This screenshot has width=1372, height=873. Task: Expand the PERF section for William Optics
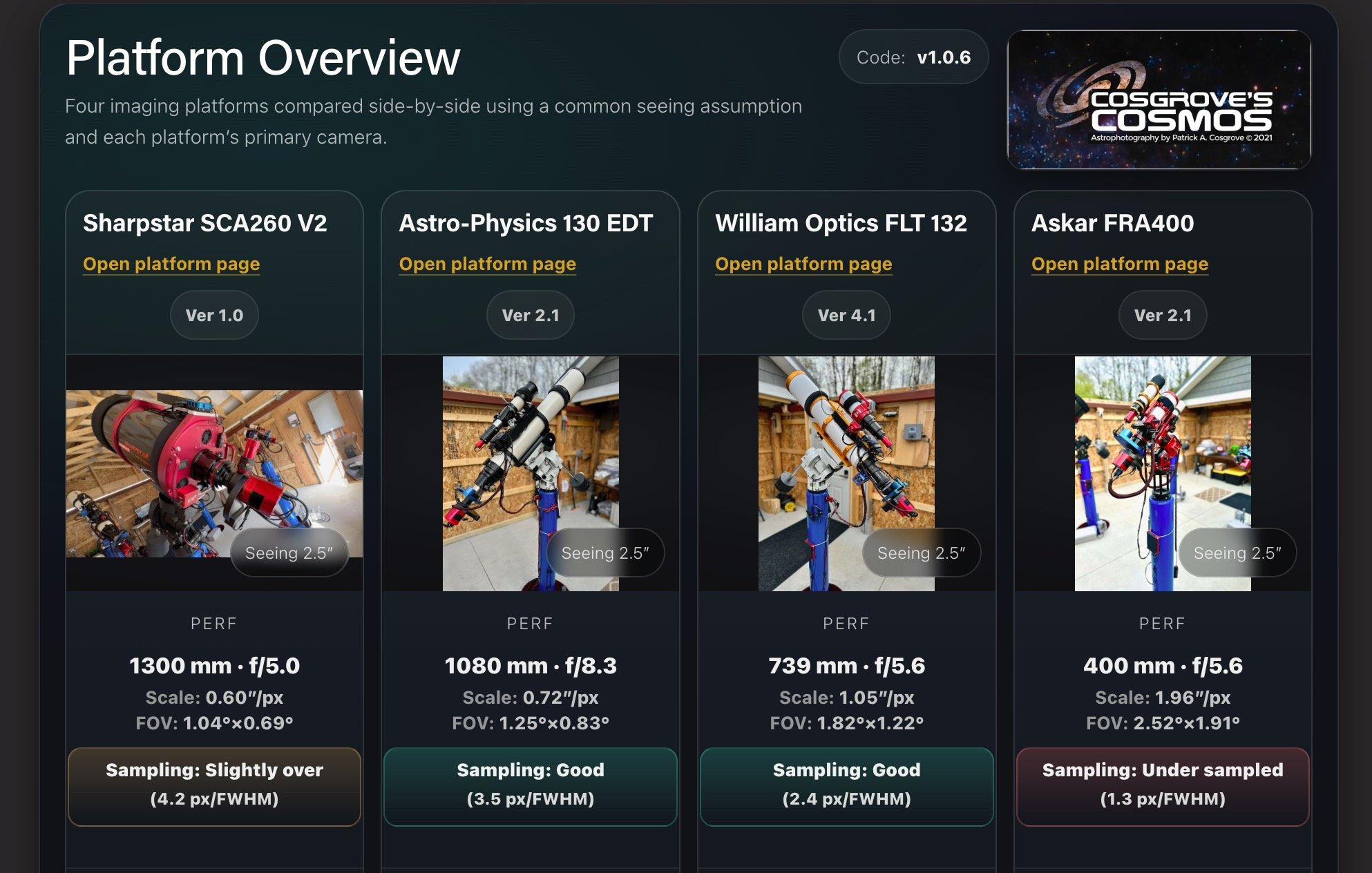(x=846, y=623)
